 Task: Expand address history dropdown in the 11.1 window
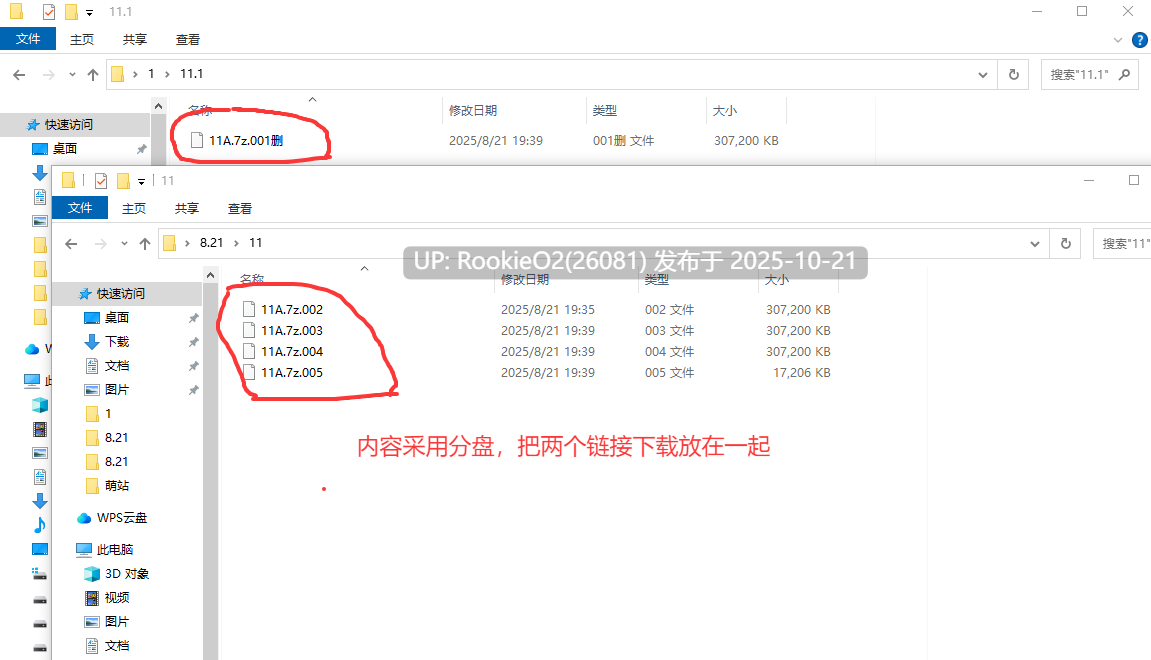click(983, 74)
